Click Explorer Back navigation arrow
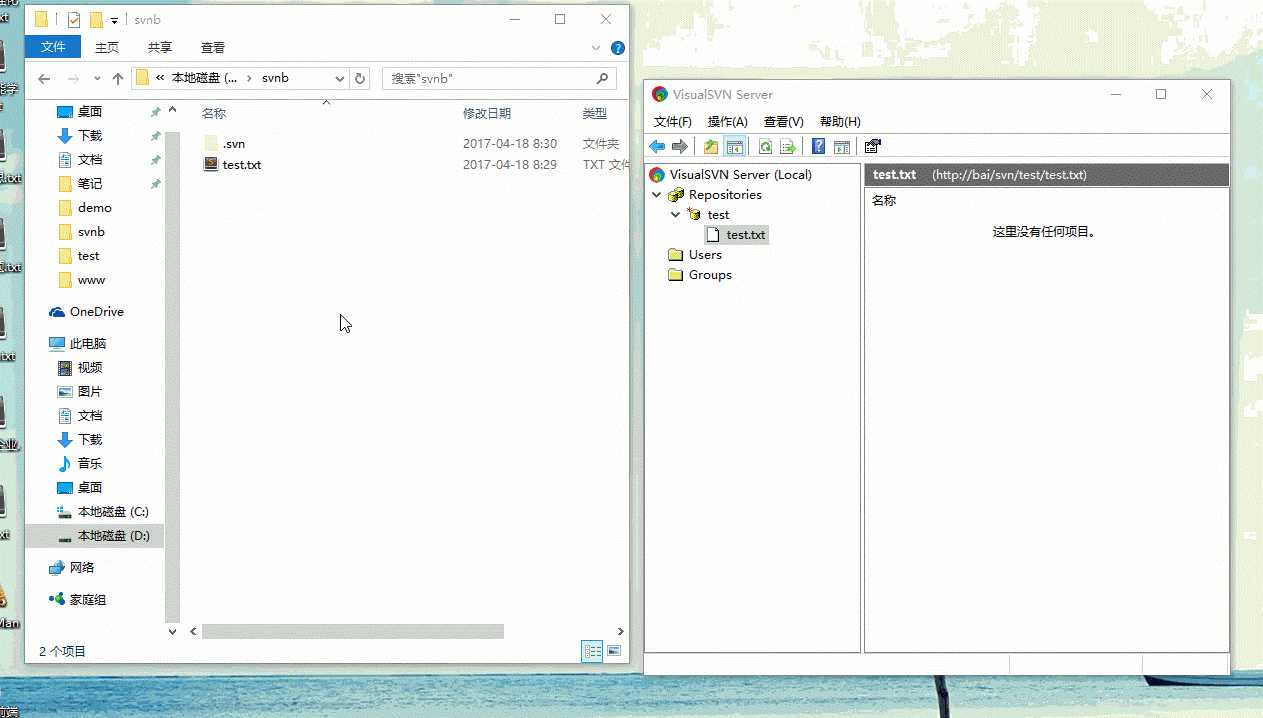The width and height of the screenshot is (1263, 718). tap(45, 78)
